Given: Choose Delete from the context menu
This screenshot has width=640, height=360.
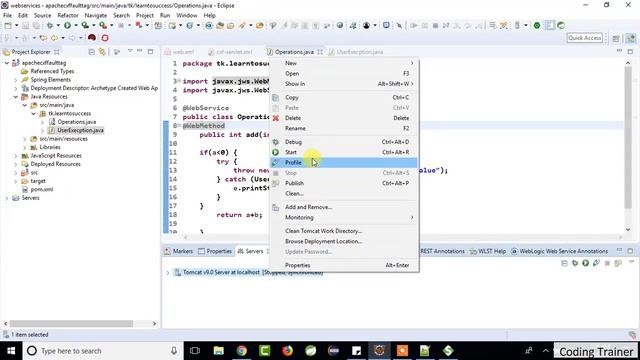Looking at the screenshot, I should tap(344, 118).
